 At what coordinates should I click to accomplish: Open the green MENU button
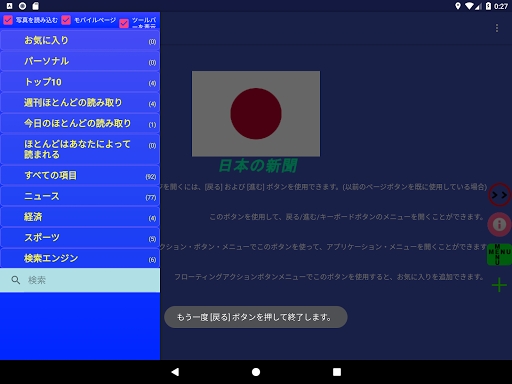(499, 254)
